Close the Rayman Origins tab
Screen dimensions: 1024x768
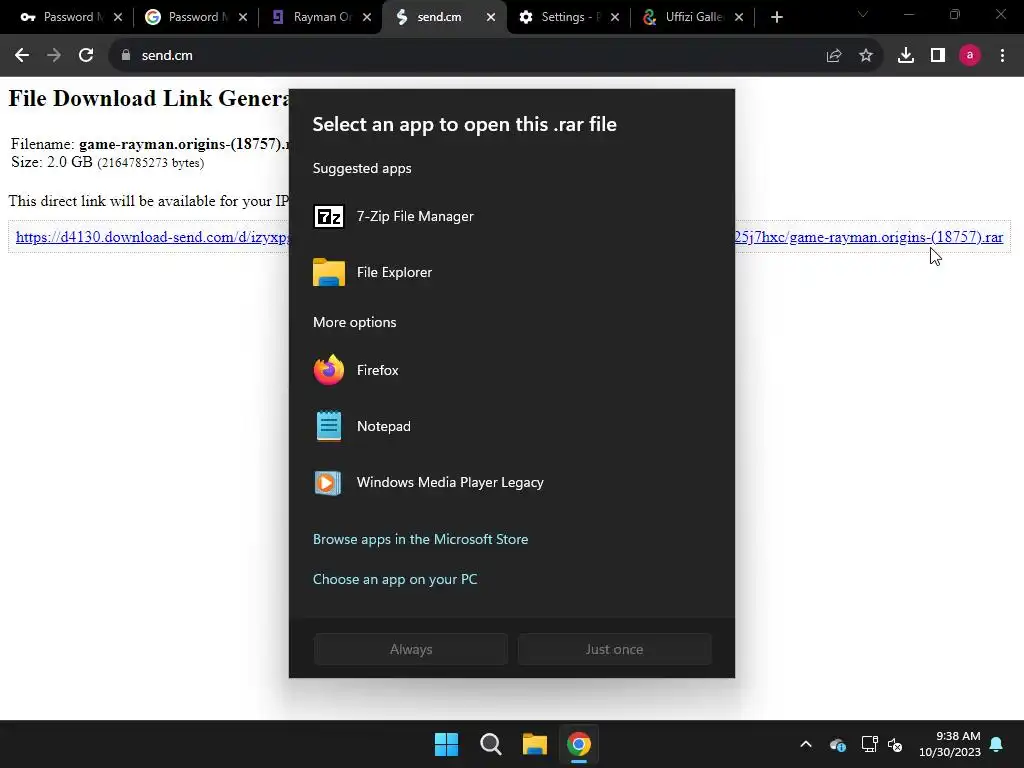[x=367, y=17]
